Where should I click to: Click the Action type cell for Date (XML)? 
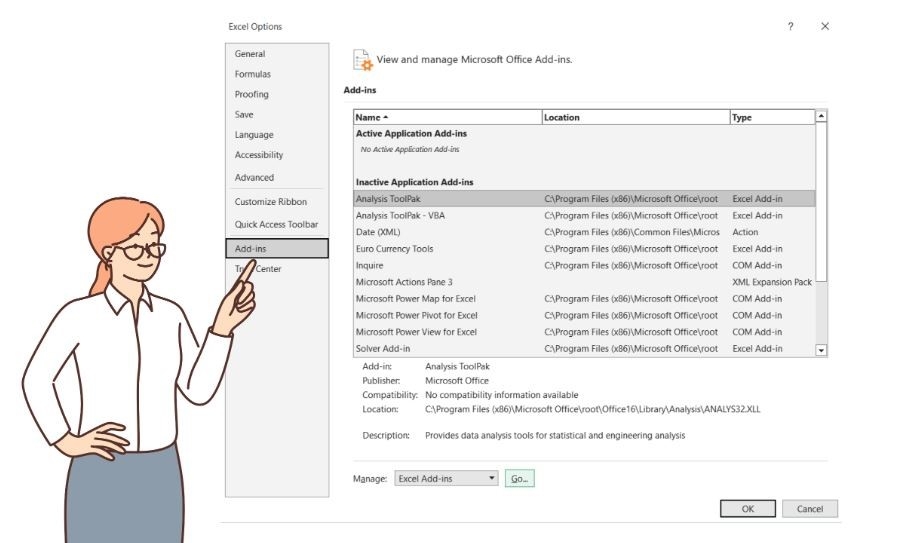tap(745, 232)
